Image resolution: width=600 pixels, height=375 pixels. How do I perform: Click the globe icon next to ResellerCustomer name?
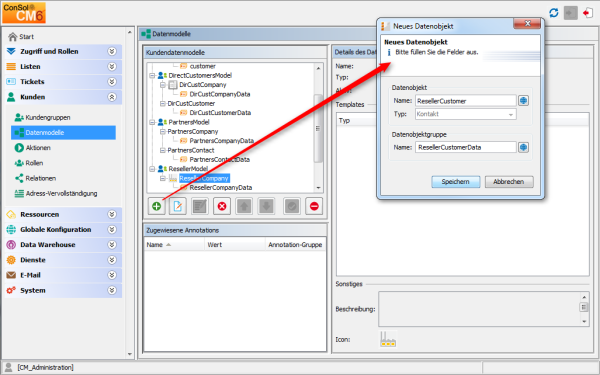[x=523, y=101]
